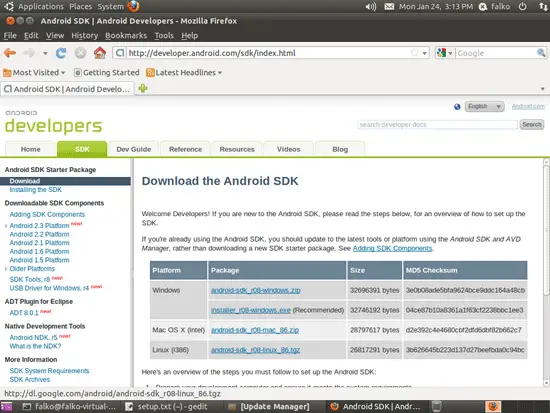Screen dimensions: 550x413
Task: Open a new tab with the green plus icon
Action: coord(143,88)
